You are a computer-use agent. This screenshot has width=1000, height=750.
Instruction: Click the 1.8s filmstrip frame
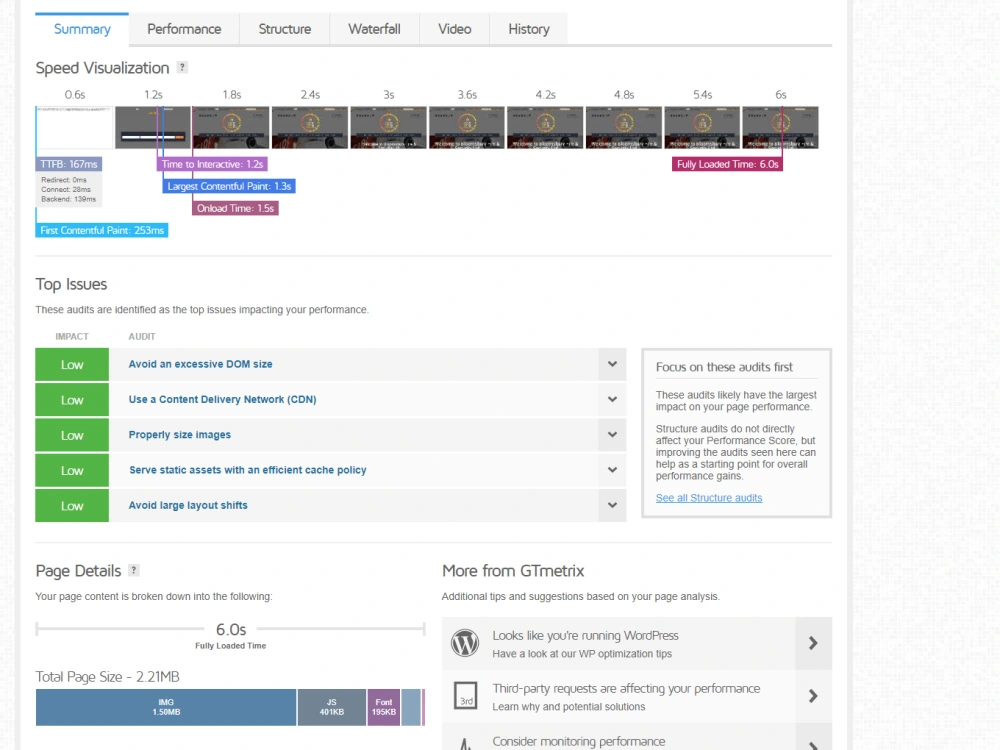click(x=231, y=128)
